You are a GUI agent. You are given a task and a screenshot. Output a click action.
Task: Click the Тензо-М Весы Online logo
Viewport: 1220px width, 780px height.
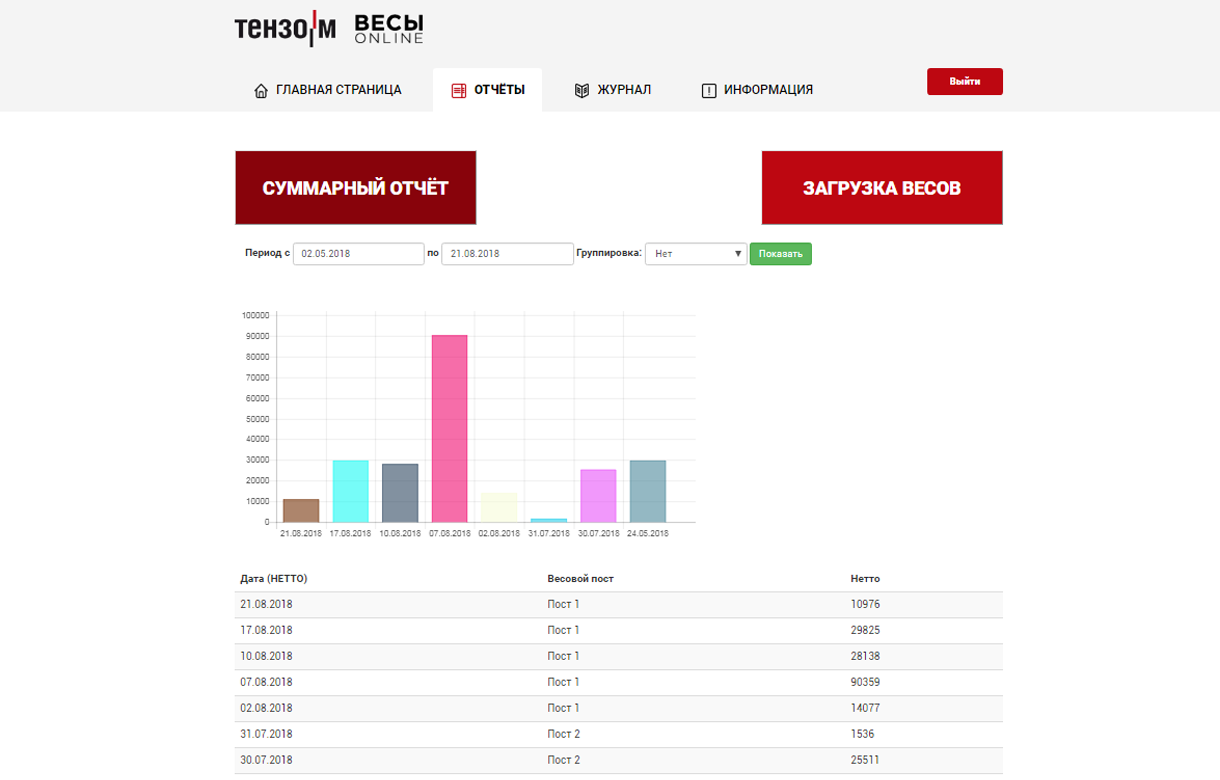[x=329, y=29]
